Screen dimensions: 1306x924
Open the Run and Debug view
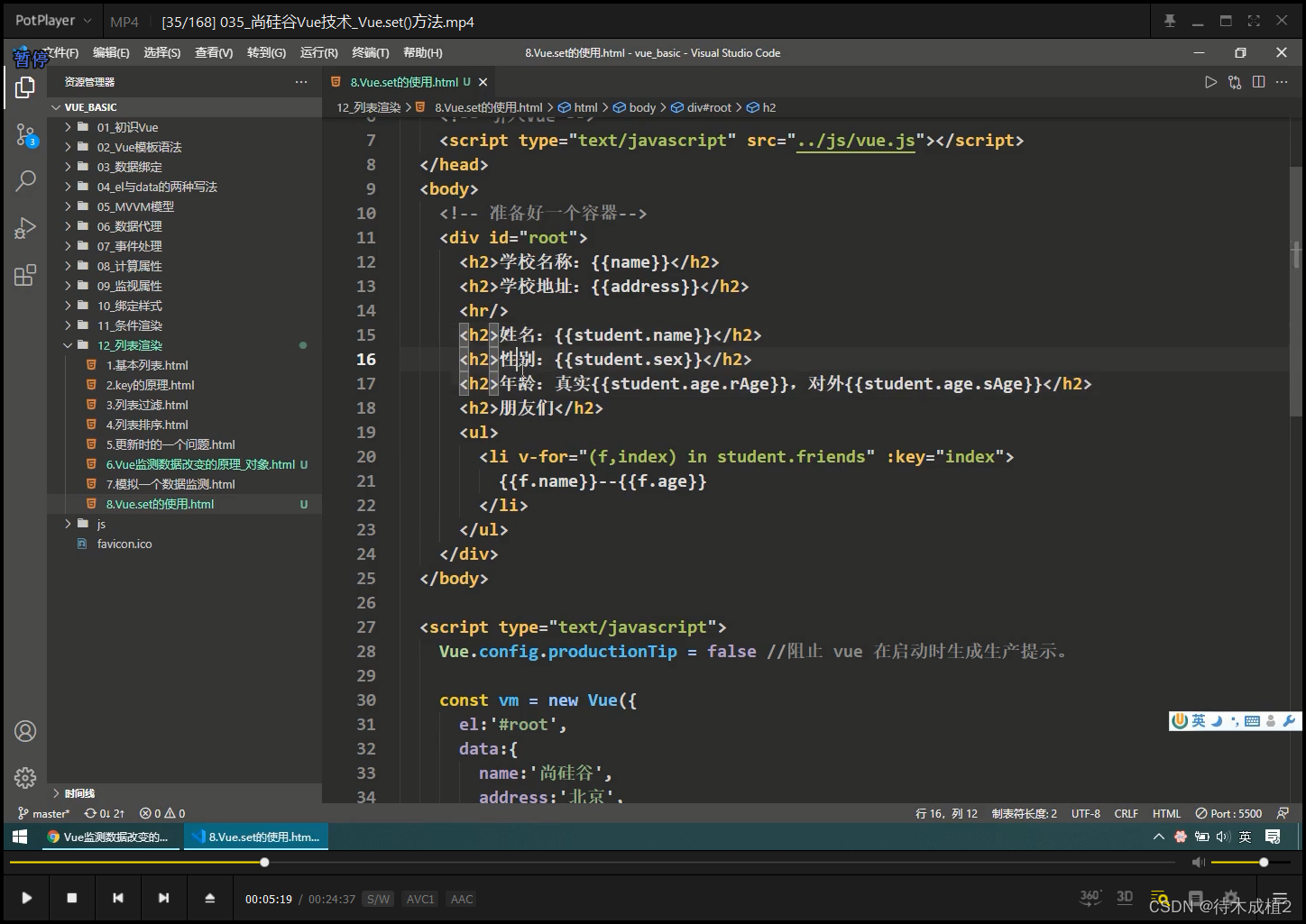coord(25,228)
